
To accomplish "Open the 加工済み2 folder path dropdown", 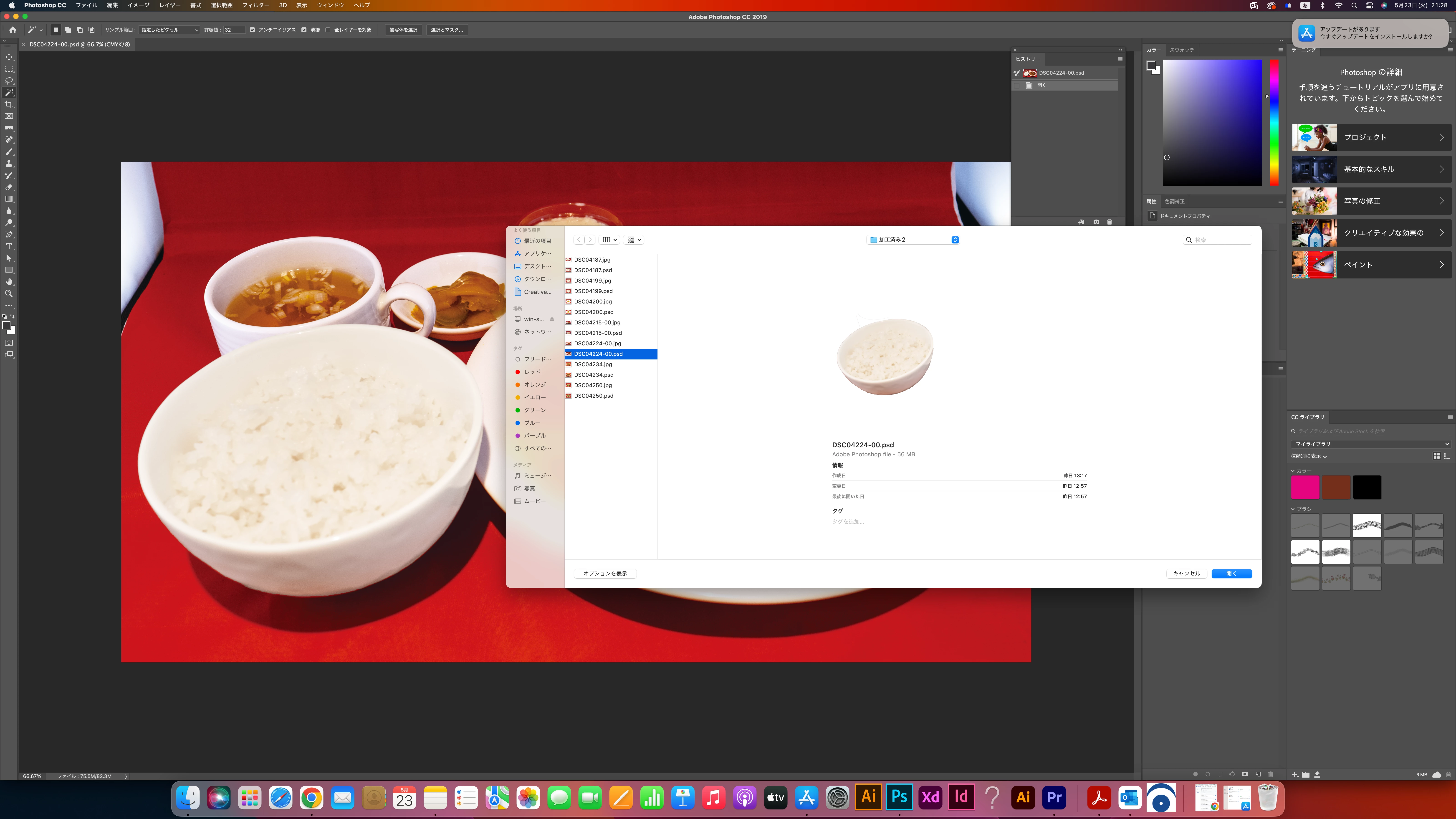I will [x=912, y=240].
